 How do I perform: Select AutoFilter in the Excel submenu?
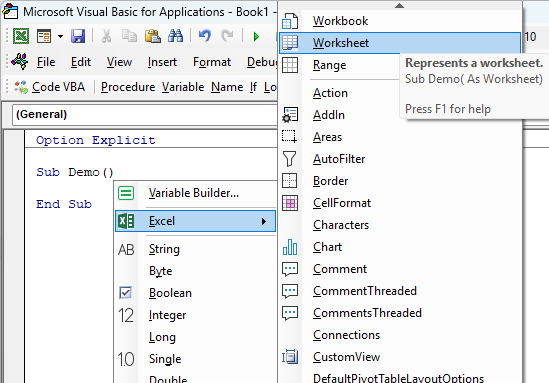[400, 159]
